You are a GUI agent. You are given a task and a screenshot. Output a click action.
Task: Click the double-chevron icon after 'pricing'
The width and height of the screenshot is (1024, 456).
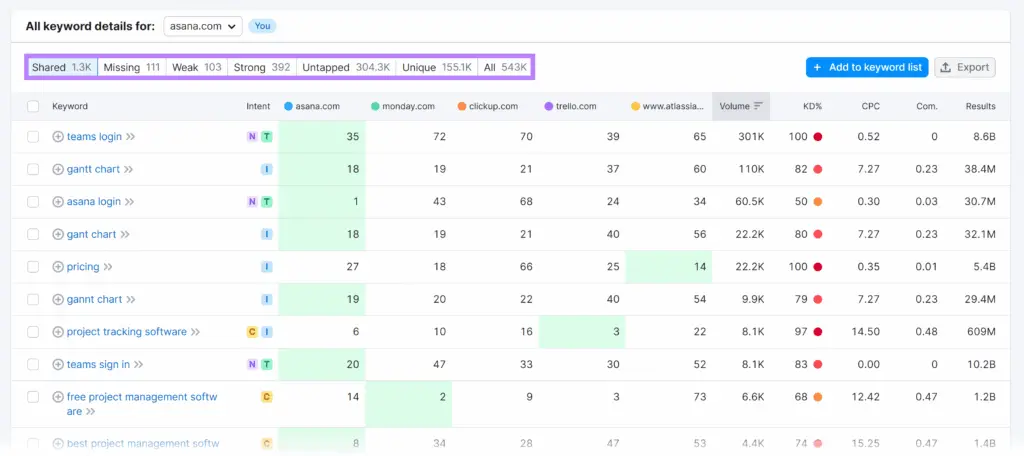pos(108,267)
